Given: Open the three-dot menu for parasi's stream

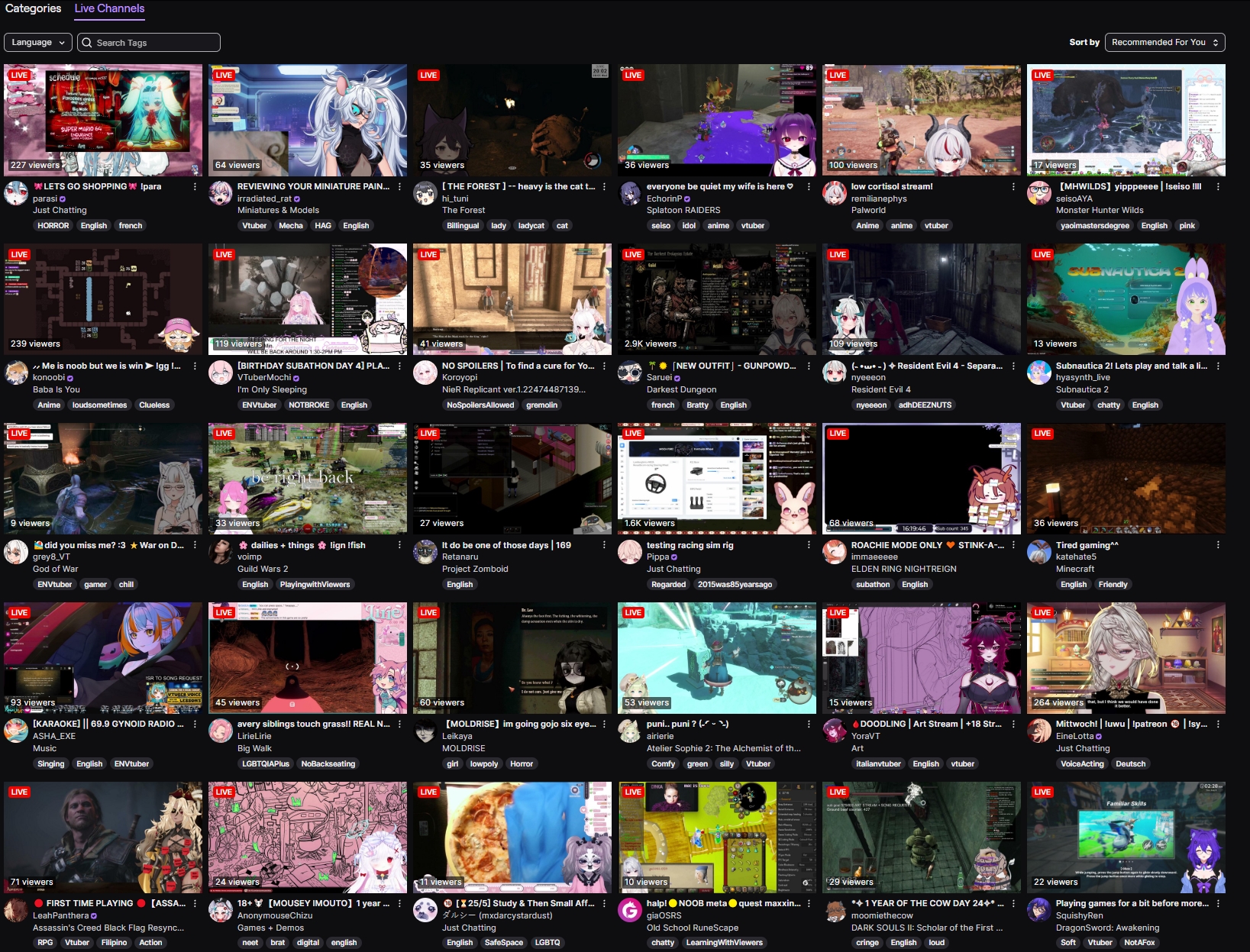Looking at the screenshot, I should click(195, 186).
